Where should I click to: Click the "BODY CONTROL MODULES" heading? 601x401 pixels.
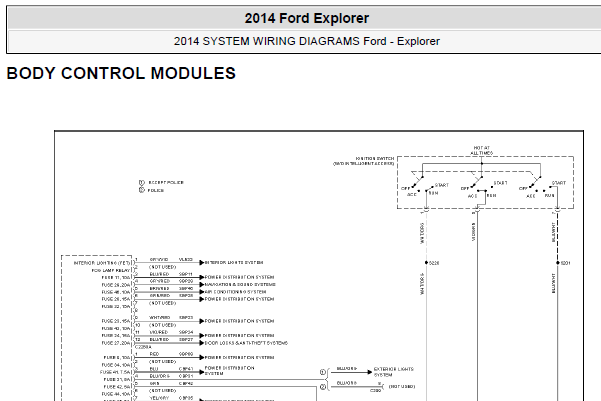(121, 73)
